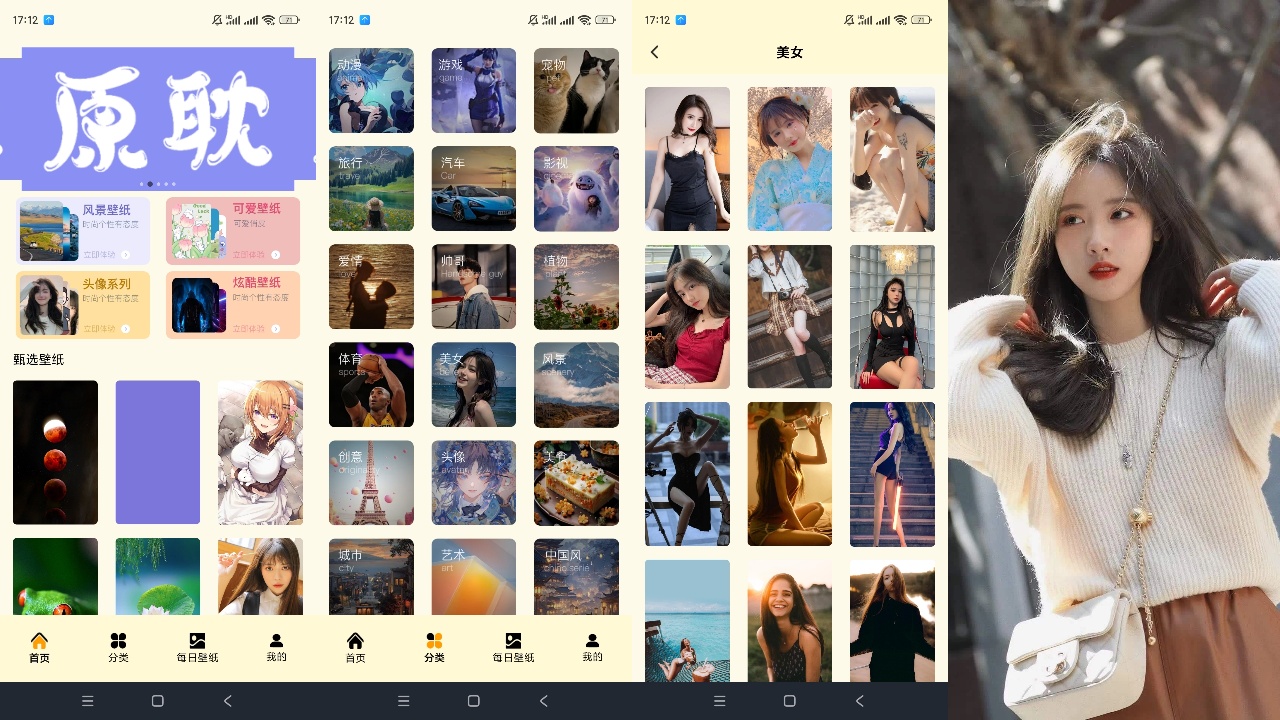The image size is (1280, 720).
Task: Tap the 立即体验 arrow on 炫酷壁纸 card
Action: (x=275, y=328)
